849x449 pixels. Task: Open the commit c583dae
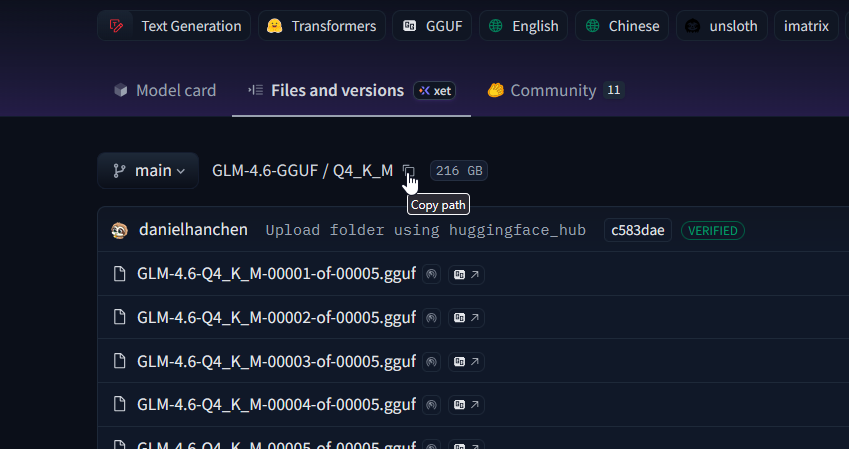638,230
